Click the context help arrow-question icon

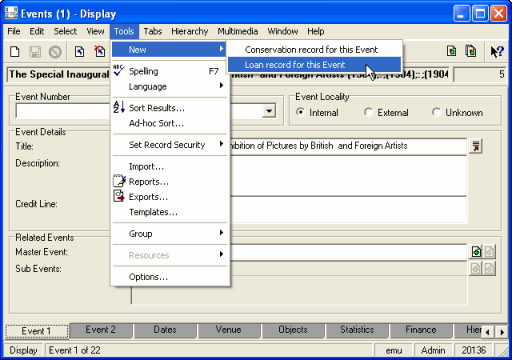(497, 52)
